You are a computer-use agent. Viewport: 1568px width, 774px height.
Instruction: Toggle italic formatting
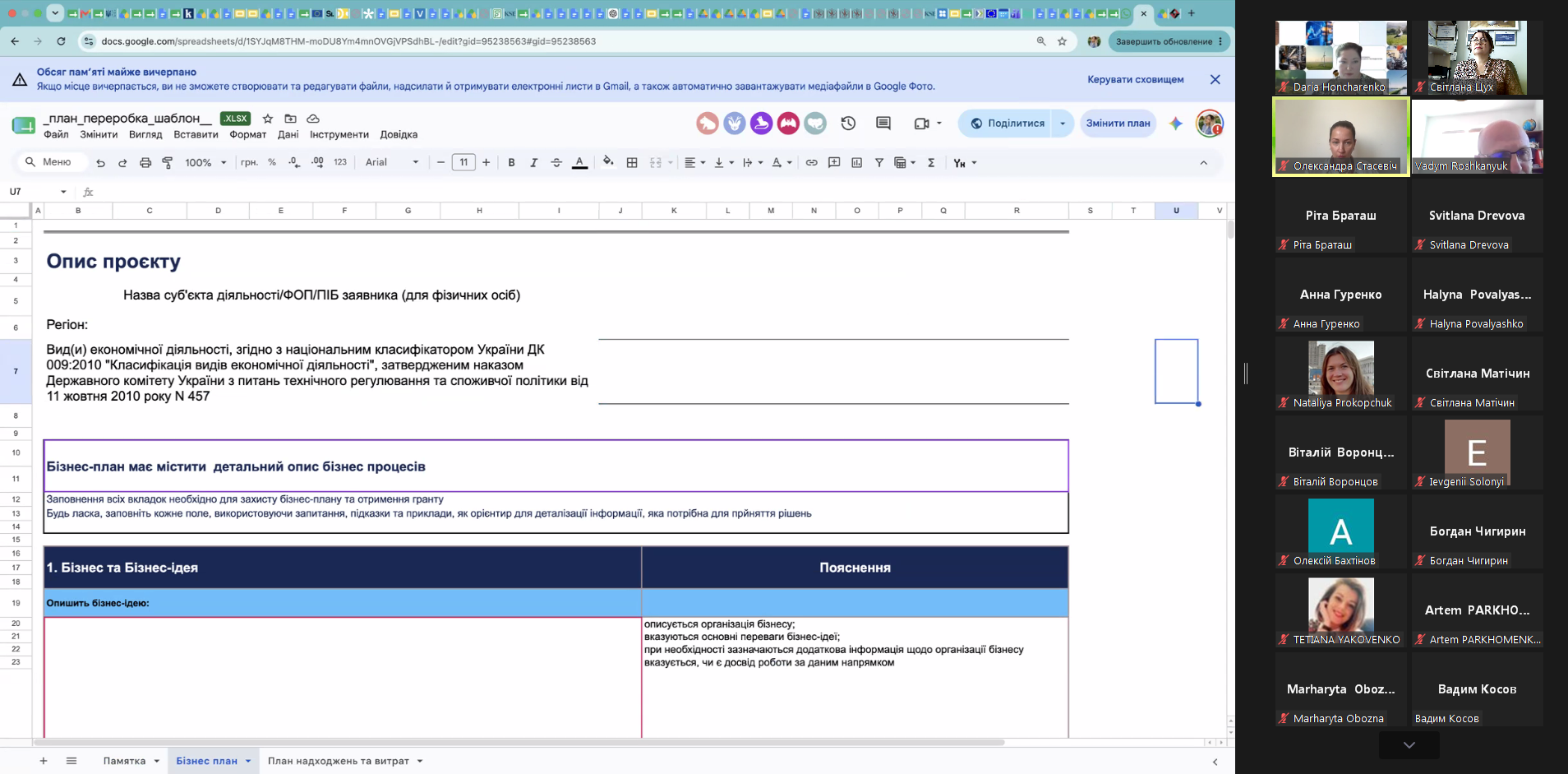[x=534, y=163]
